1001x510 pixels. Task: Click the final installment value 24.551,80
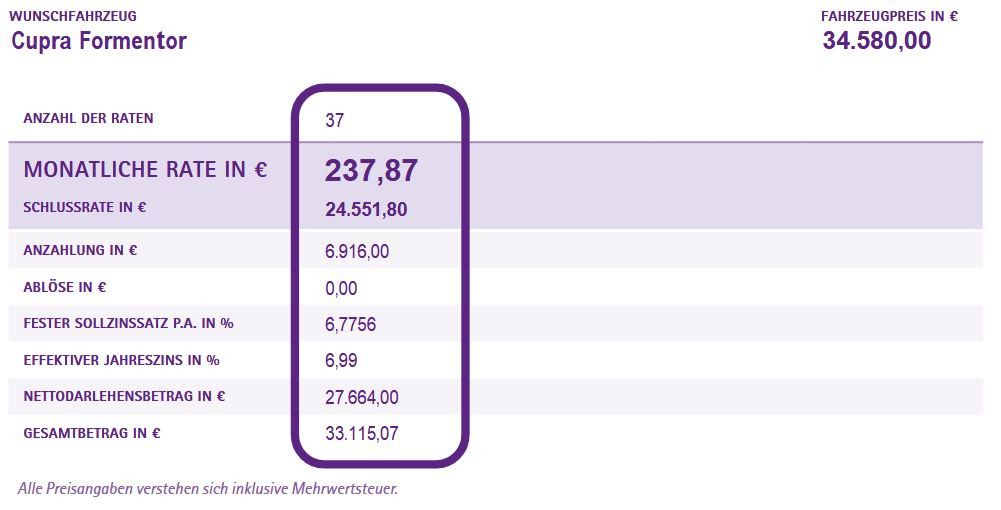coord(365,210)
